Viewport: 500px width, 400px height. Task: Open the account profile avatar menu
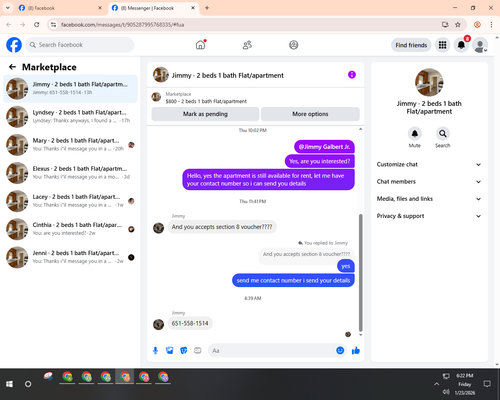(480, 45)
